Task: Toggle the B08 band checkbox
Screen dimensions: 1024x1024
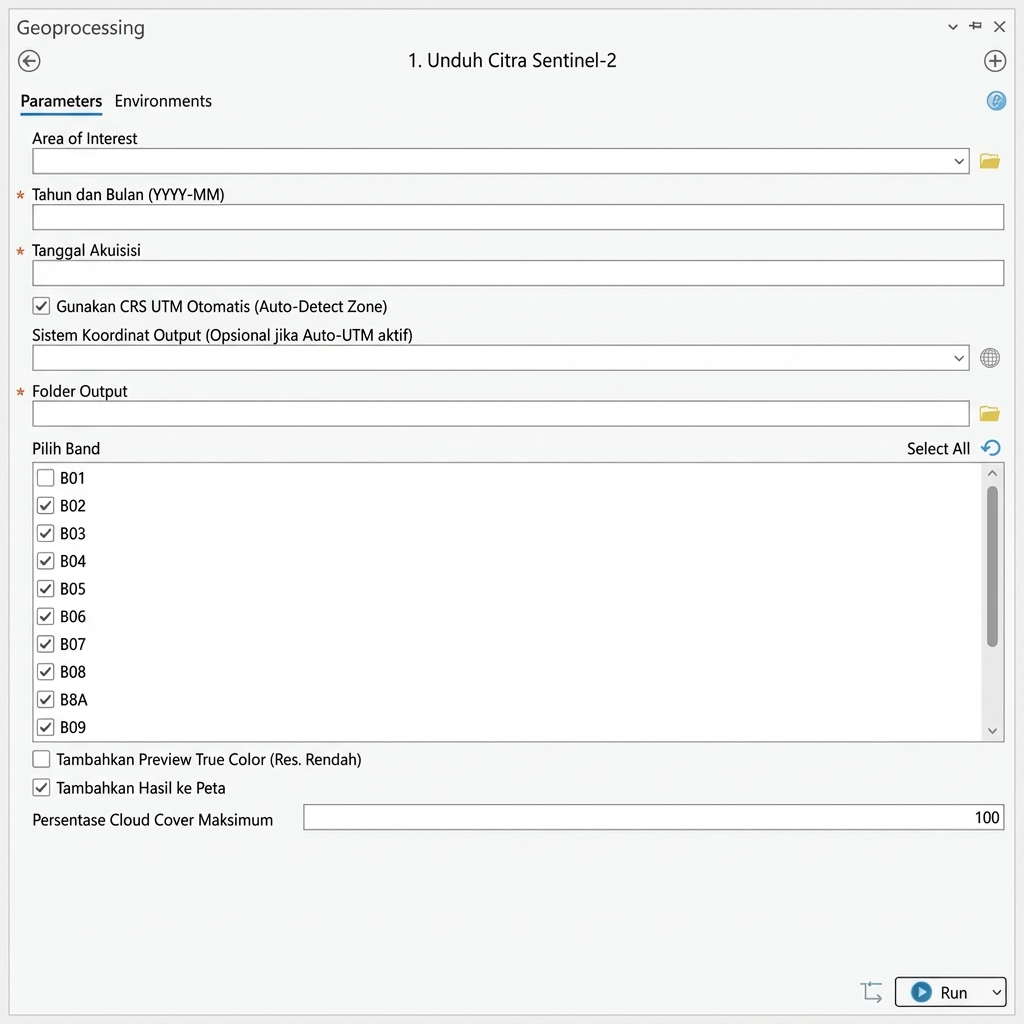Action: pyautogui.click(x=45, y=671)
